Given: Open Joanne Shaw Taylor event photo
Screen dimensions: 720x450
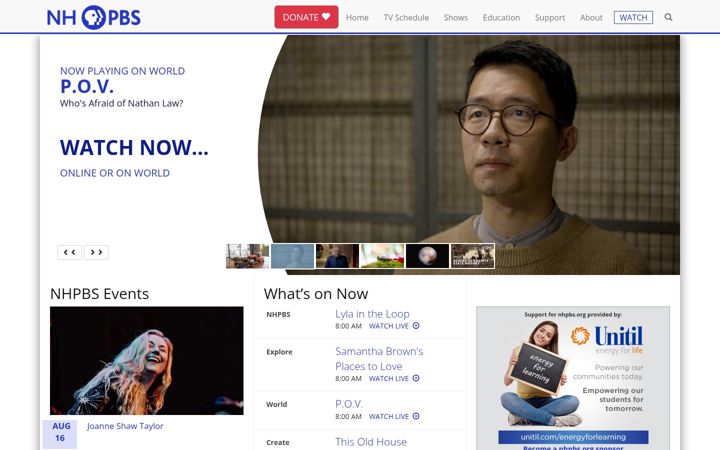Looking at the screenshot, I should coord(147,360).
